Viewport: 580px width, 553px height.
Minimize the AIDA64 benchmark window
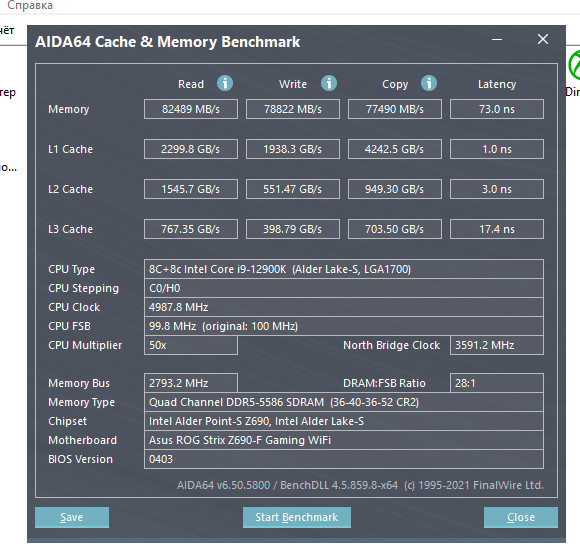(x=497, y=39)
